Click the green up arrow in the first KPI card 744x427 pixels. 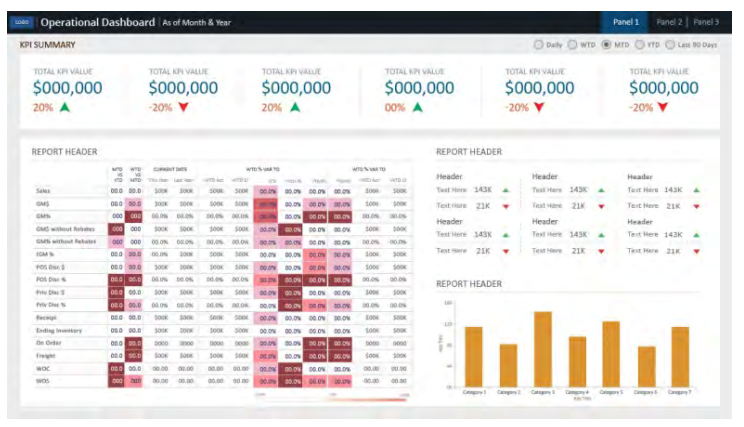65,107
